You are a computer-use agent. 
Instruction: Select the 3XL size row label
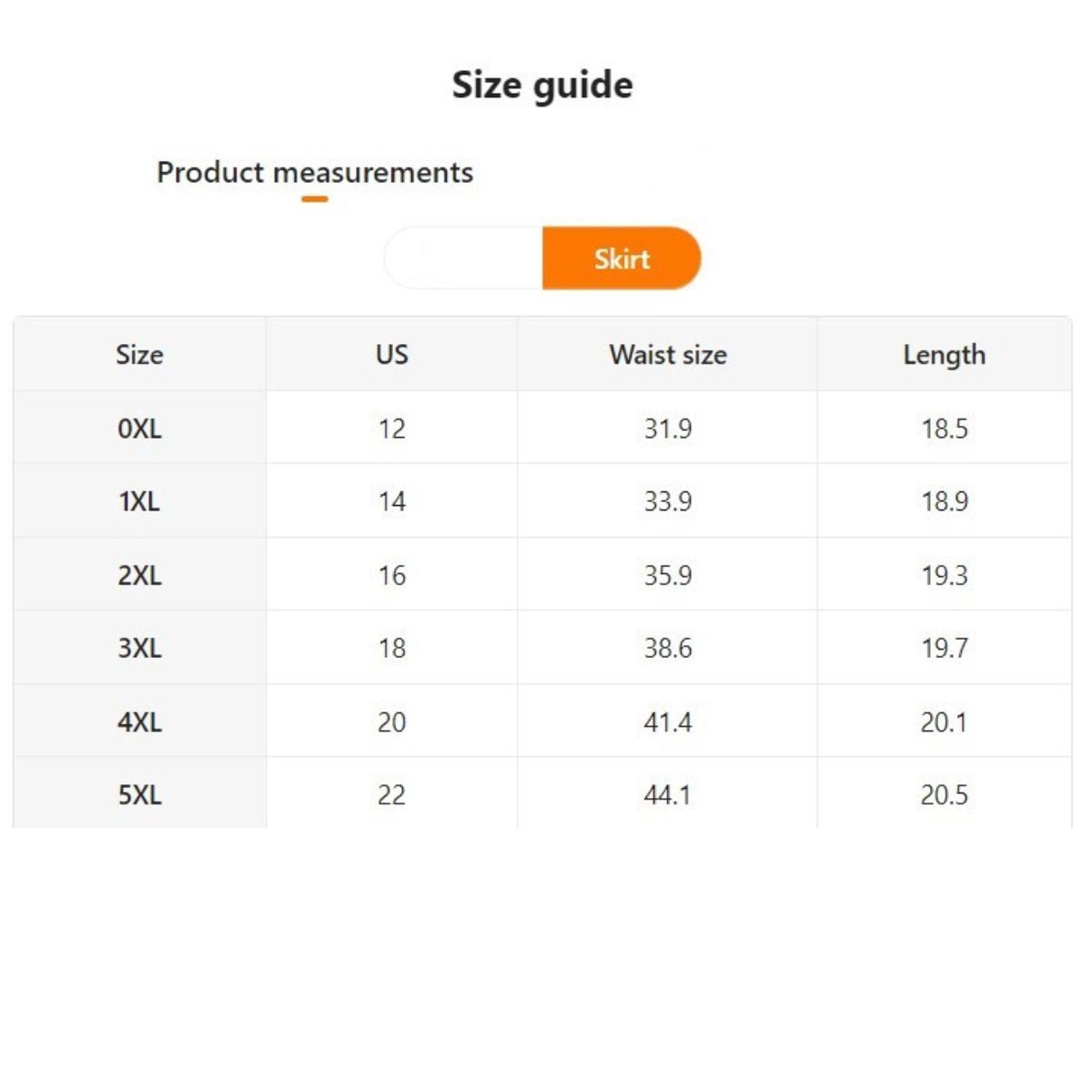(x=139, y=648)
